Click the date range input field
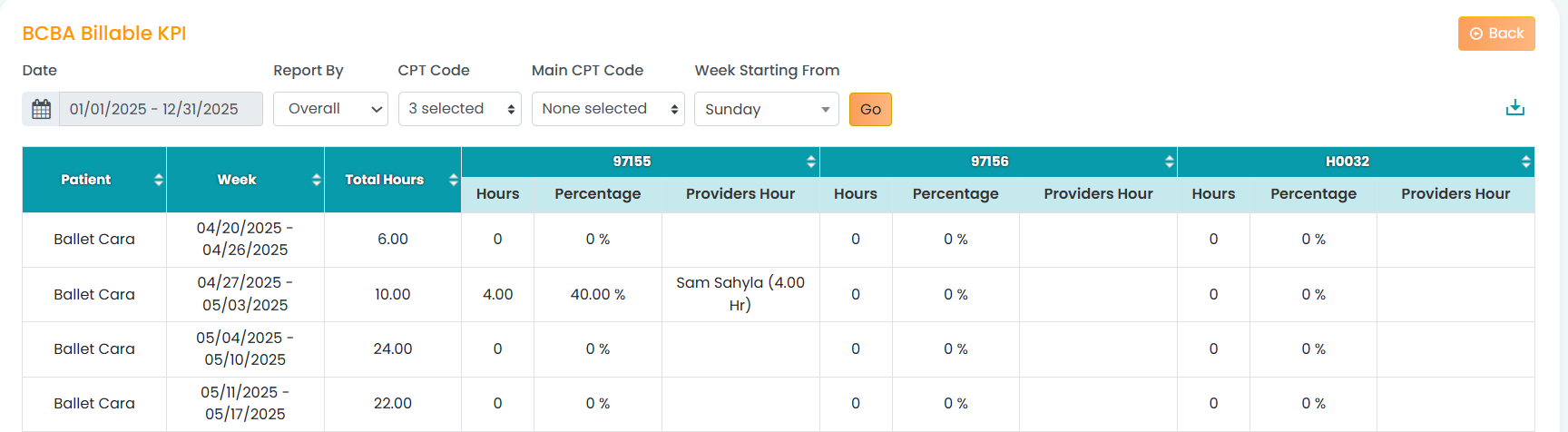This screenshot has width=1568, height=432. point(161,109)
